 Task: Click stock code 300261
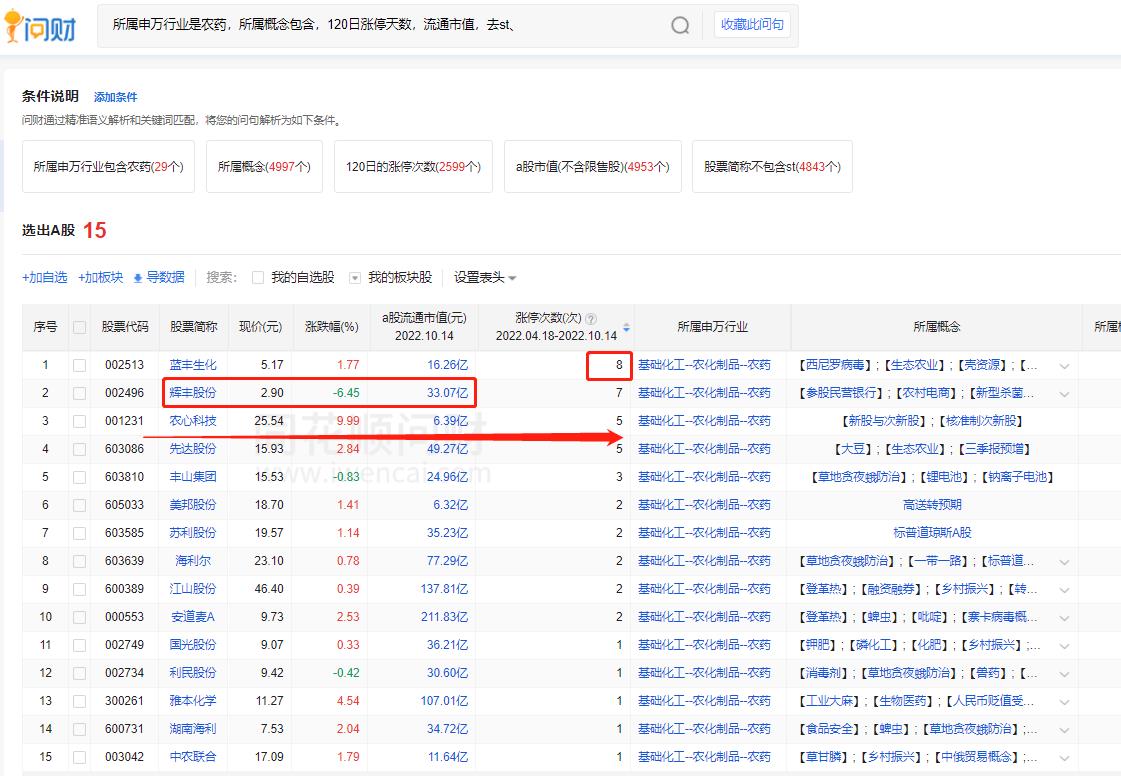(124, 701)
